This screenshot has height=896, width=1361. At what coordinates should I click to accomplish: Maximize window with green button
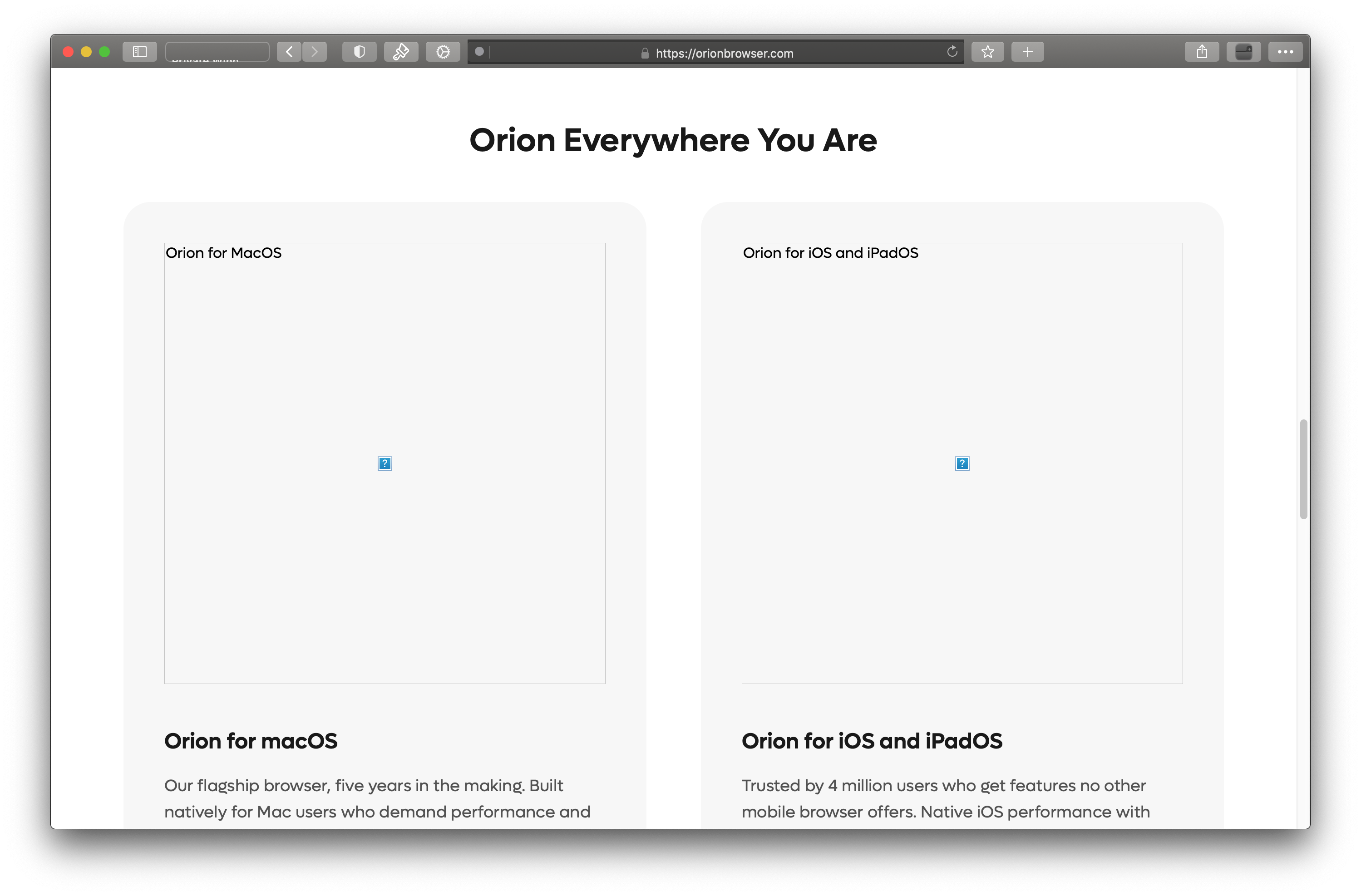105,52
